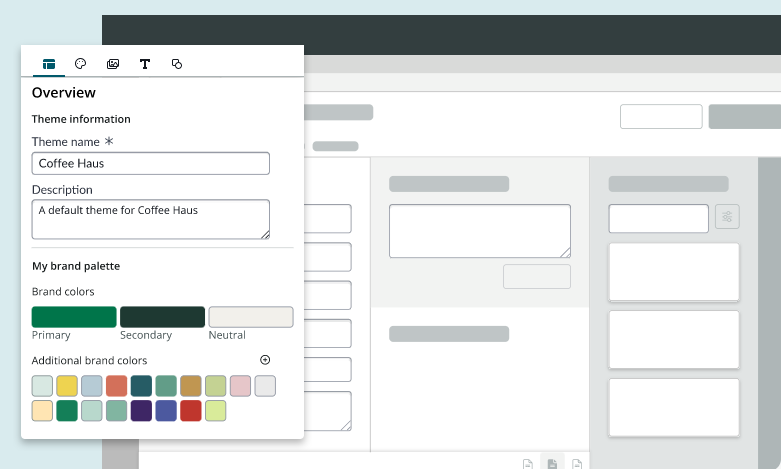Grab the Description field resize handle

pos(265,234)
